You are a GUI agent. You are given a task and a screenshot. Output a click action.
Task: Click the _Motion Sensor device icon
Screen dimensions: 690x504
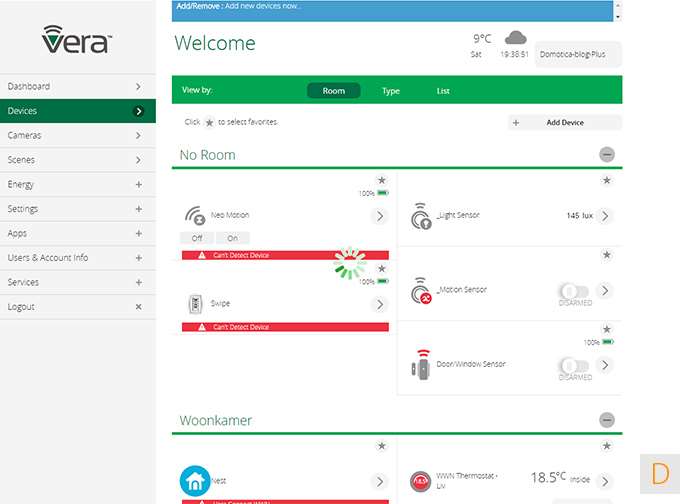(421, 290)
